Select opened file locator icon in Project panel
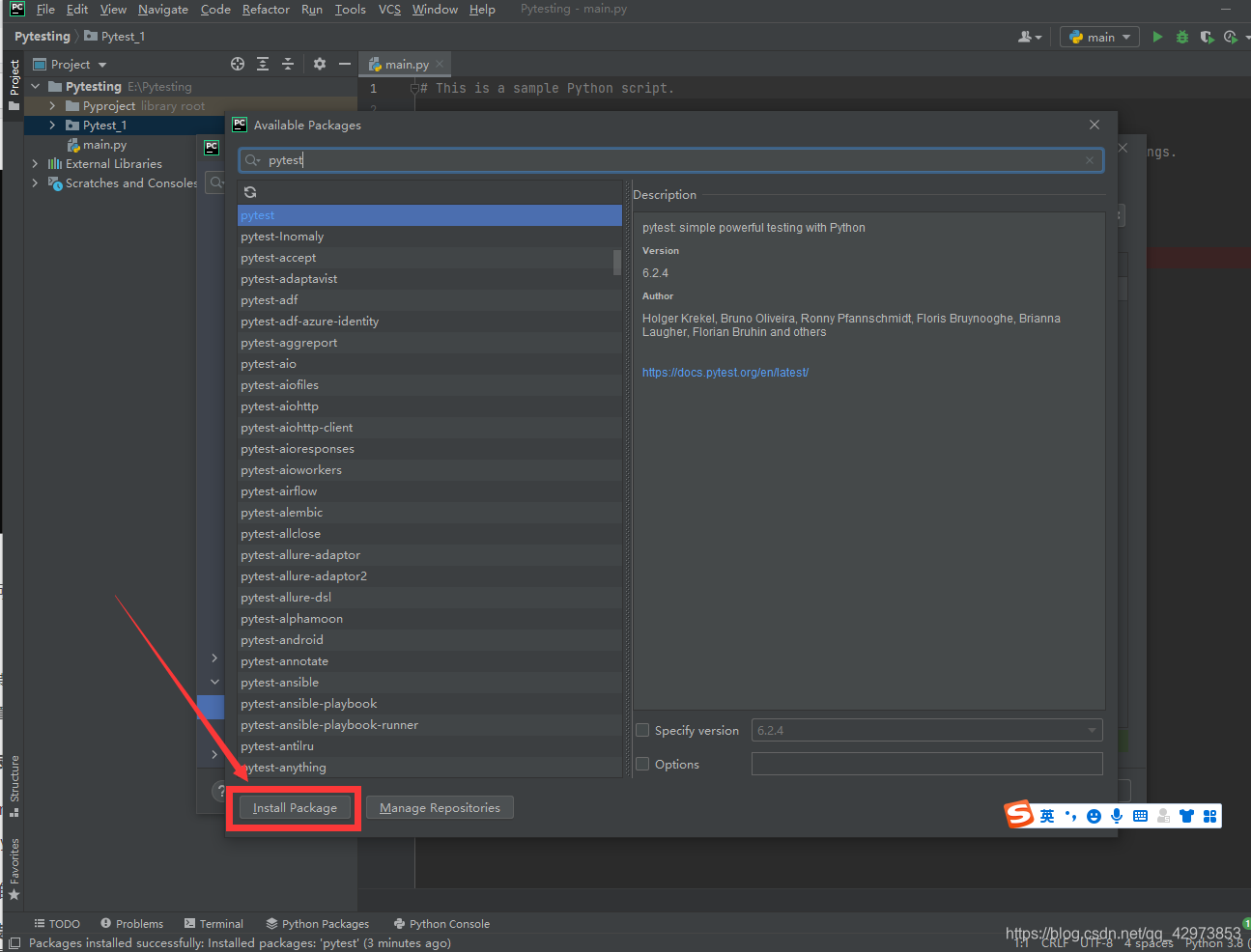 [x=238, y=64]
